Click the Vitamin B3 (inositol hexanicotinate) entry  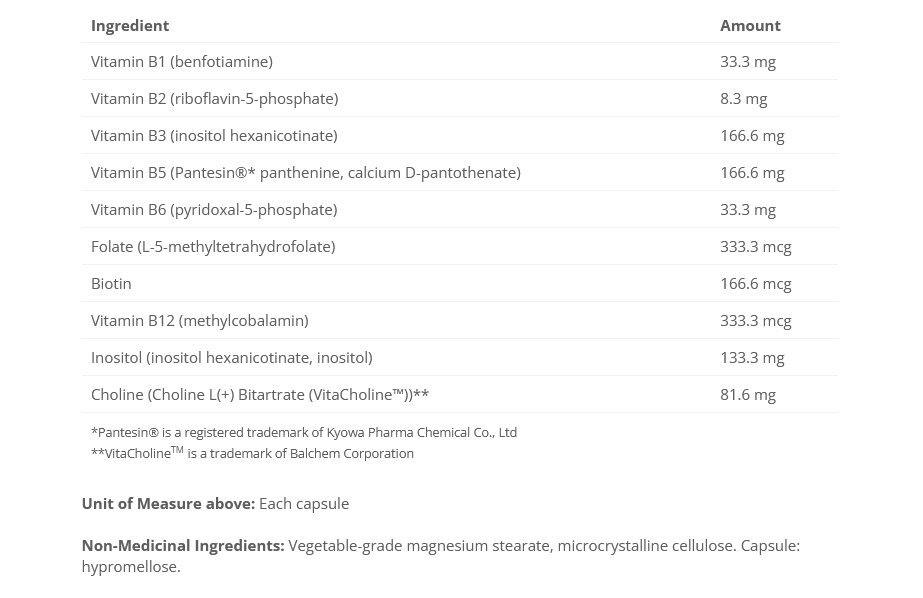pos(214,135)
